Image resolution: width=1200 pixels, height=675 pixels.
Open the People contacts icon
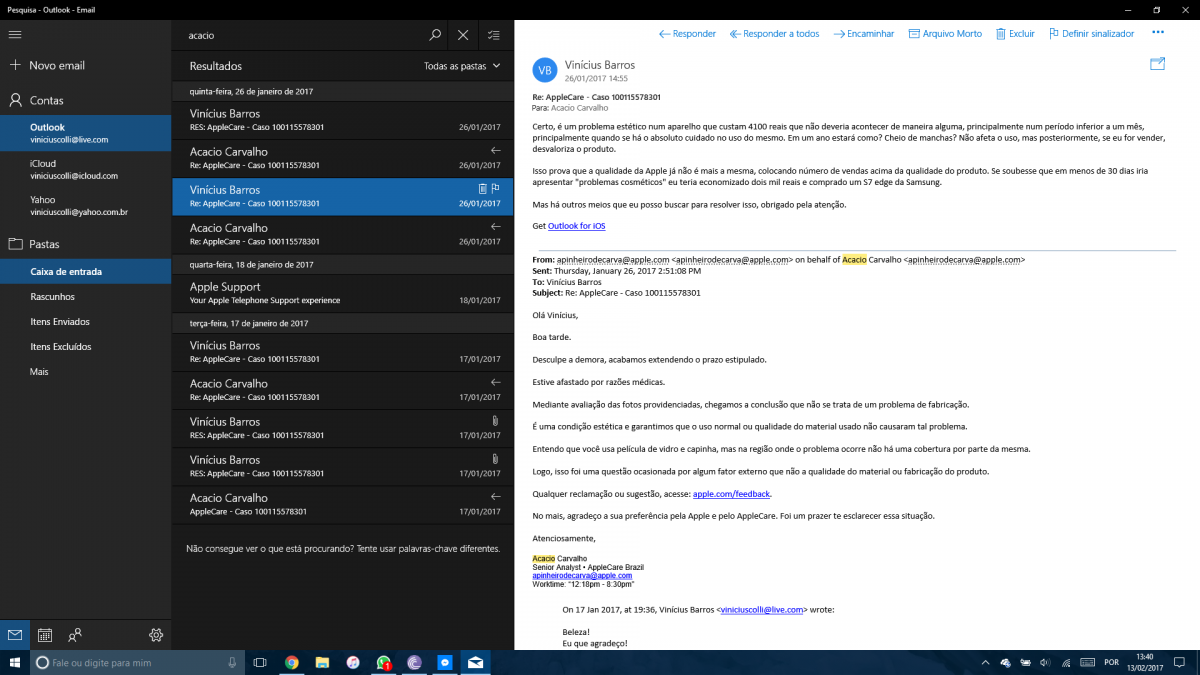pos(75,634)
